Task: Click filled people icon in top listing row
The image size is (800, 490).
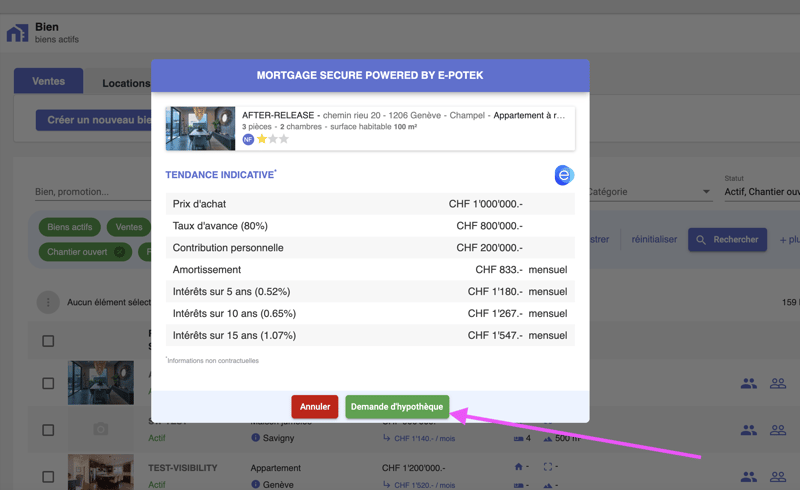Action: click(x=748, y=383)
